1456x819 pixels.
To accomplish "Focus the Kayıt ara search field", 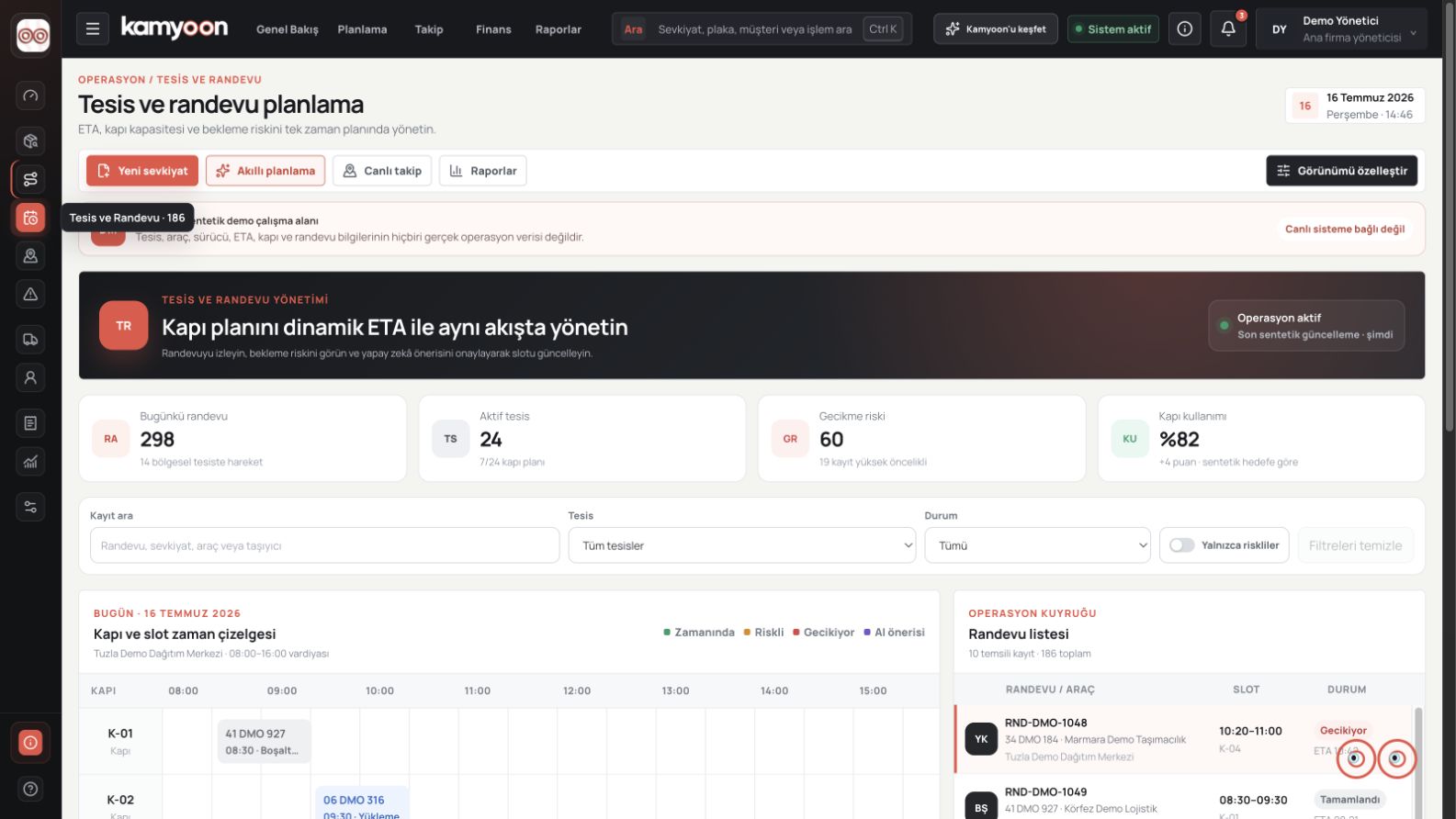I will (x=324, y=545).
